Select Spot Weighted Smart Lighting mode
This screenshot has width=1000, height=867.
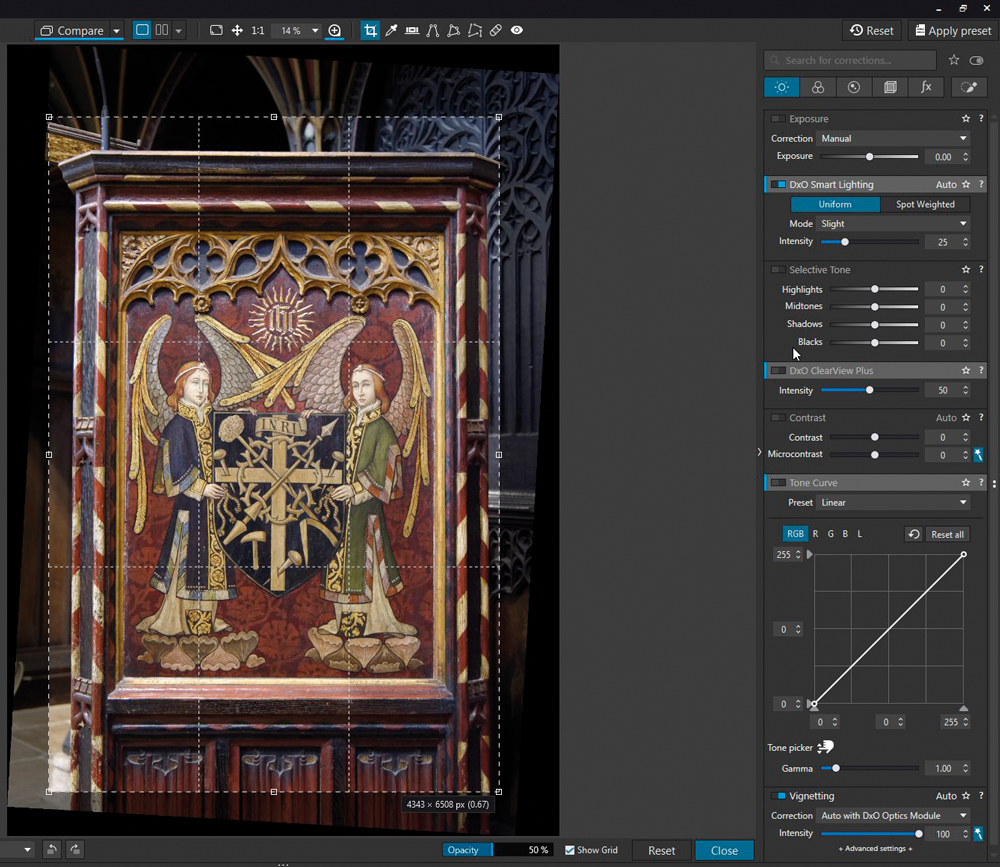[925, 204]
